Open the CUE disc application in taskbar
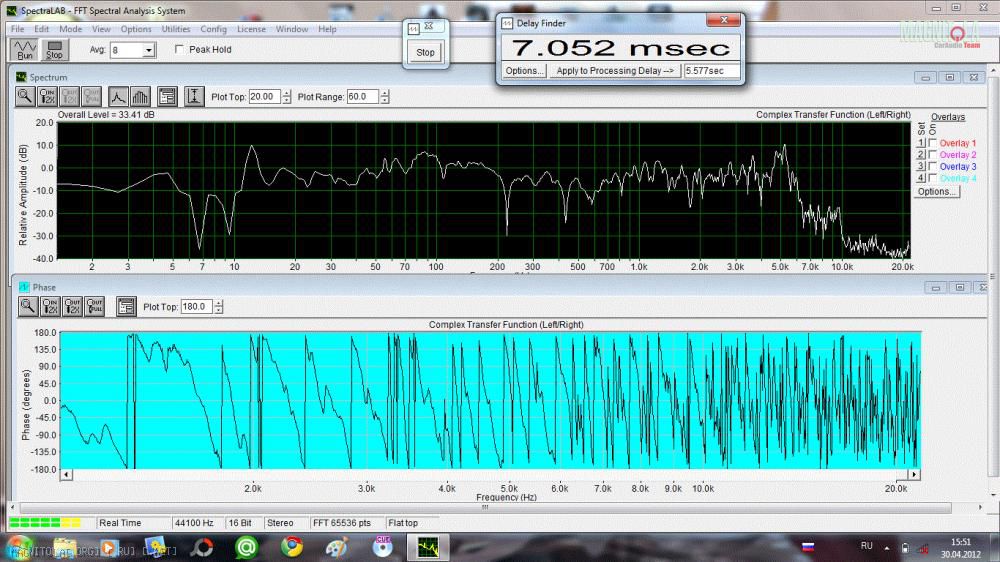The image size is (1000, 562). tap(383, 547)
